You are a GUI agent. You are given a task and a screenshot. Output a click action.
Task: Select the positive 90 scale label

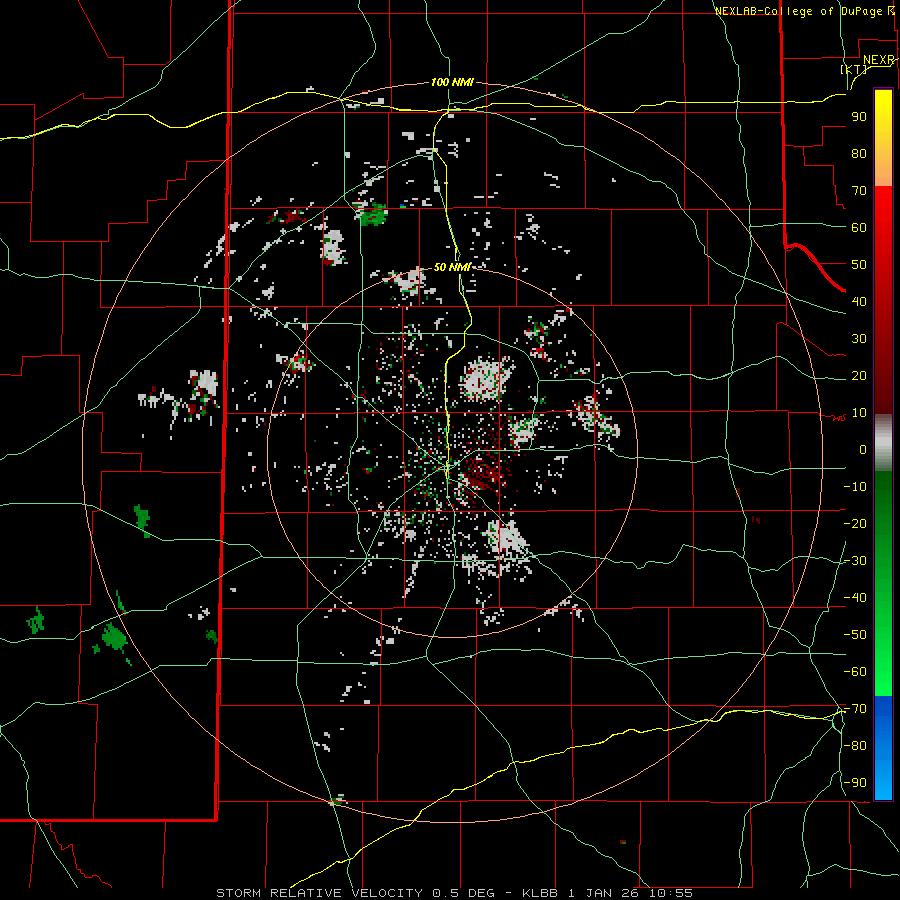click(x=859, y=117)
